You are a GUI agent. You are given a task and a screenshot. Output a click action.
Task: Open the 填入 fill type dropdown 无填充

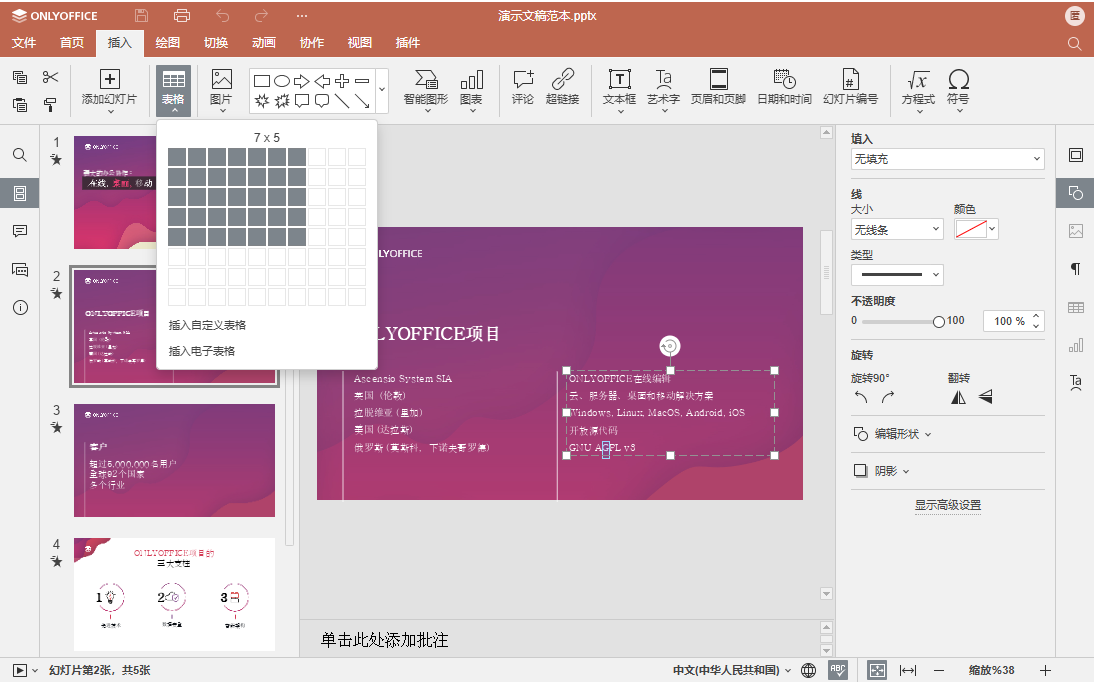click(x=947, y=159)
